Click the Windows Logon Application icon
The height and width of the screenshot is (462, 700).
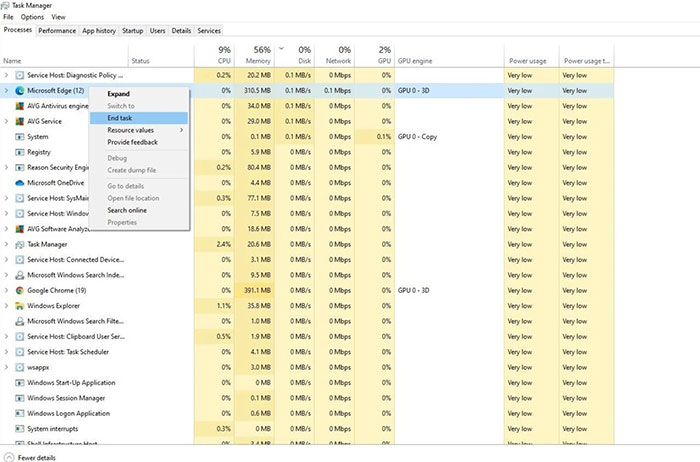20,413
